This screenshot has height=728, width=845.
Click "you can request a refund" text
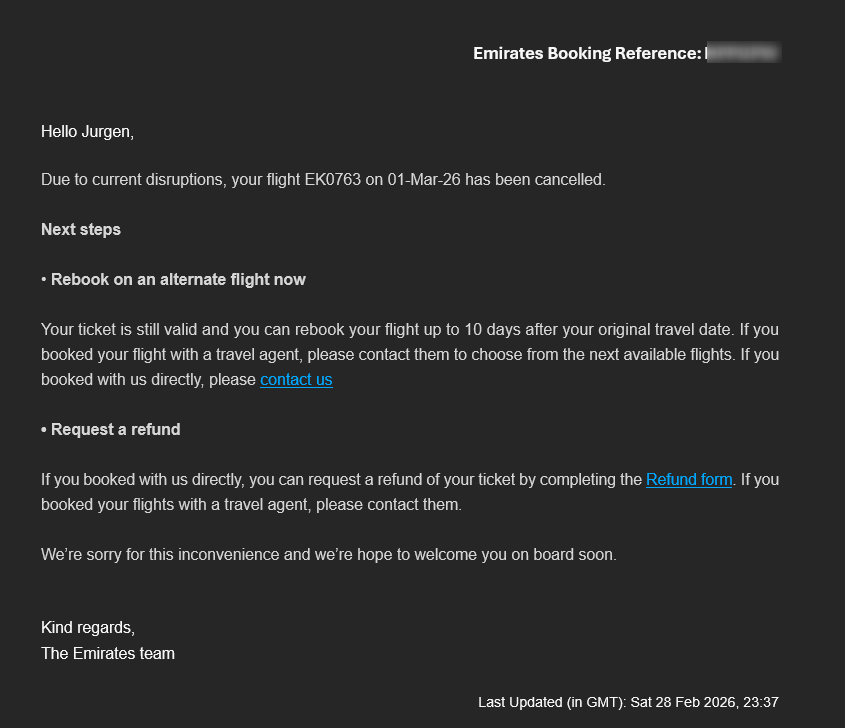coord(320,480)
